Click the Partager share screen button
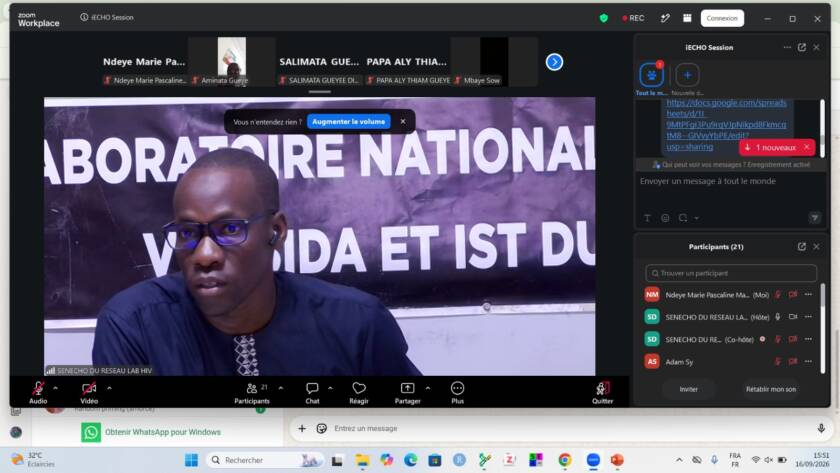 click(x=407, y=392)
